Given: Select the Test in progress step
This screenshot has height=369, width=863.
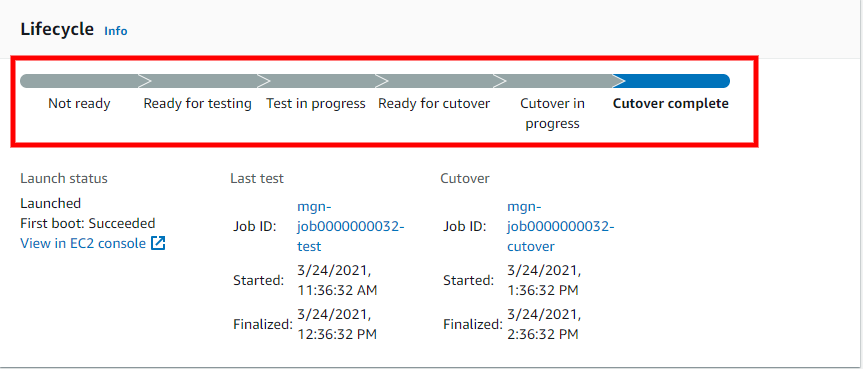Looking at the screenshot, I should [x=316, y=104].
